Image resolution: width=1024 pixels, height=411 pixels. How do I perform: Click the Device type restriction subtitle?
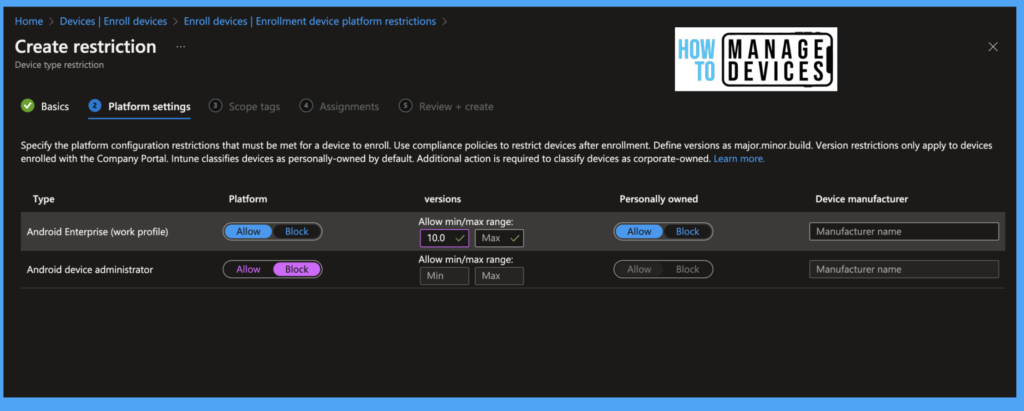[59, 65]
